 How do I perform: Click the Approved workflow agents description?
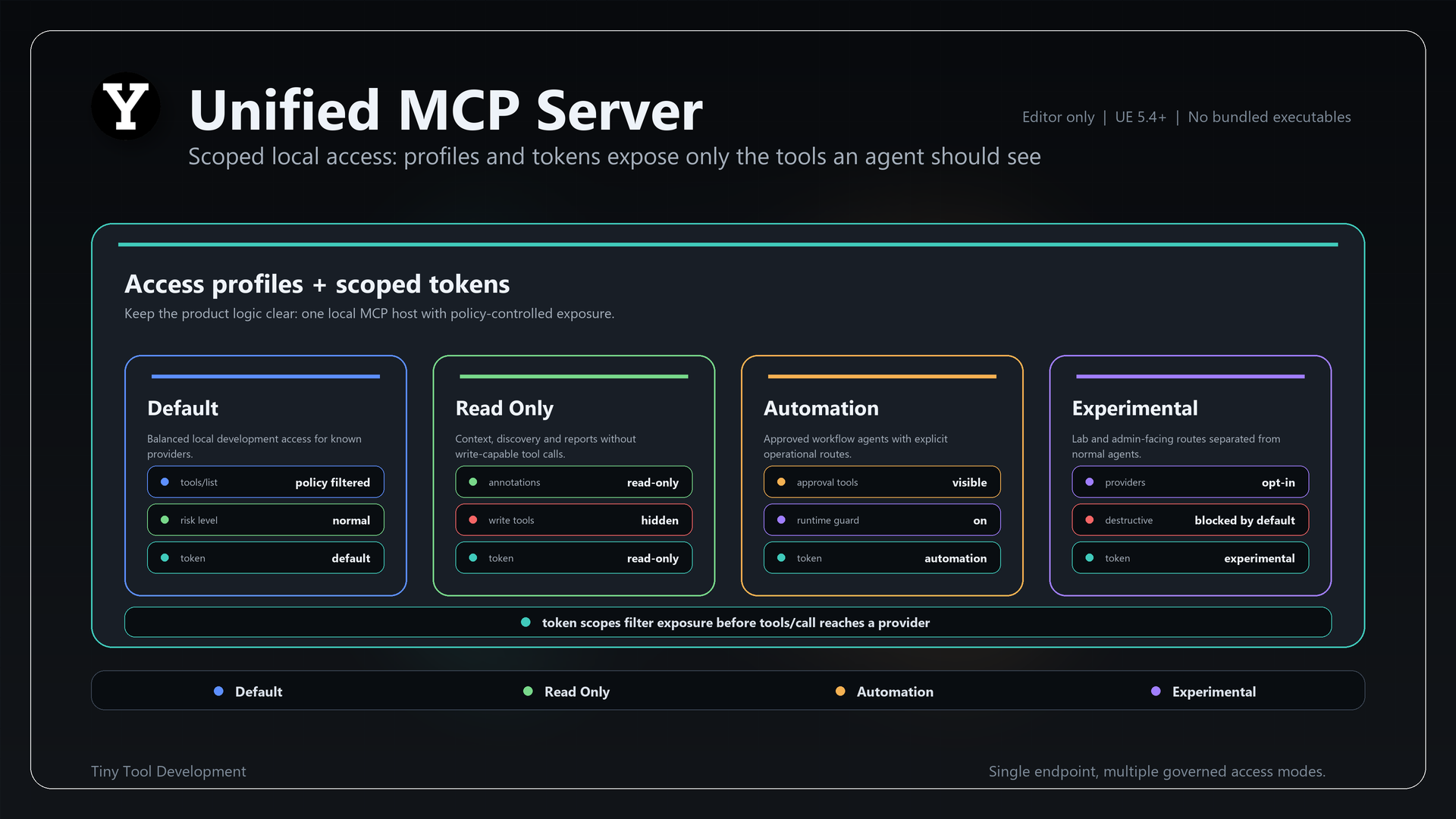coord(855,446)
